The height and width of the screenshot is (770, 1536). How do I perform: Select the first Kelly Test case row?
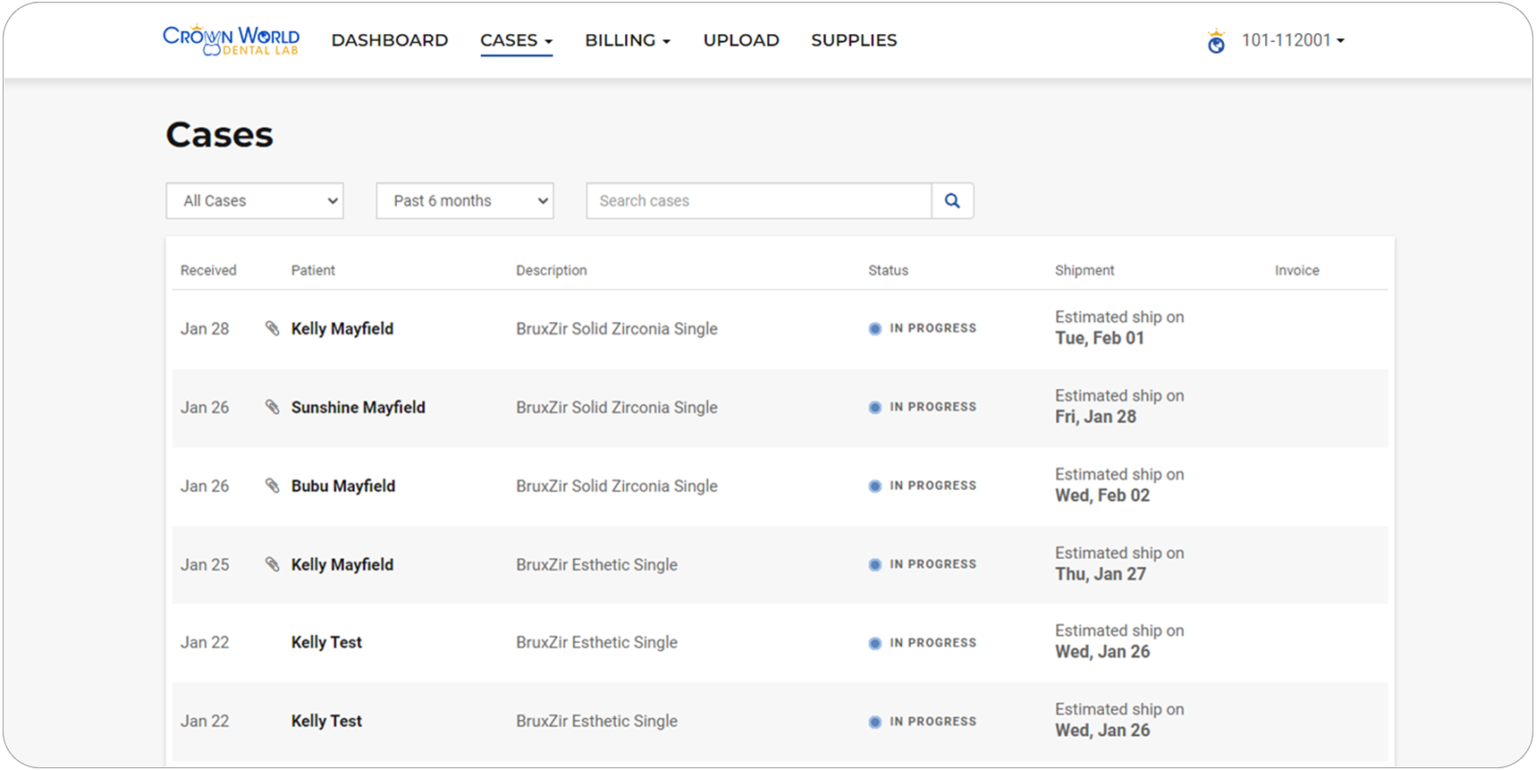326,643
